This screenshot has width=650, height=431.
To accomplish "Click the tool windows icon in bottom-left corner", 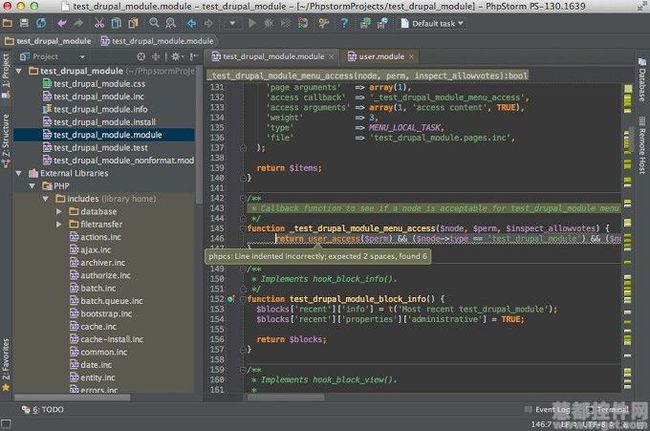I will click(x=6, y=424).
